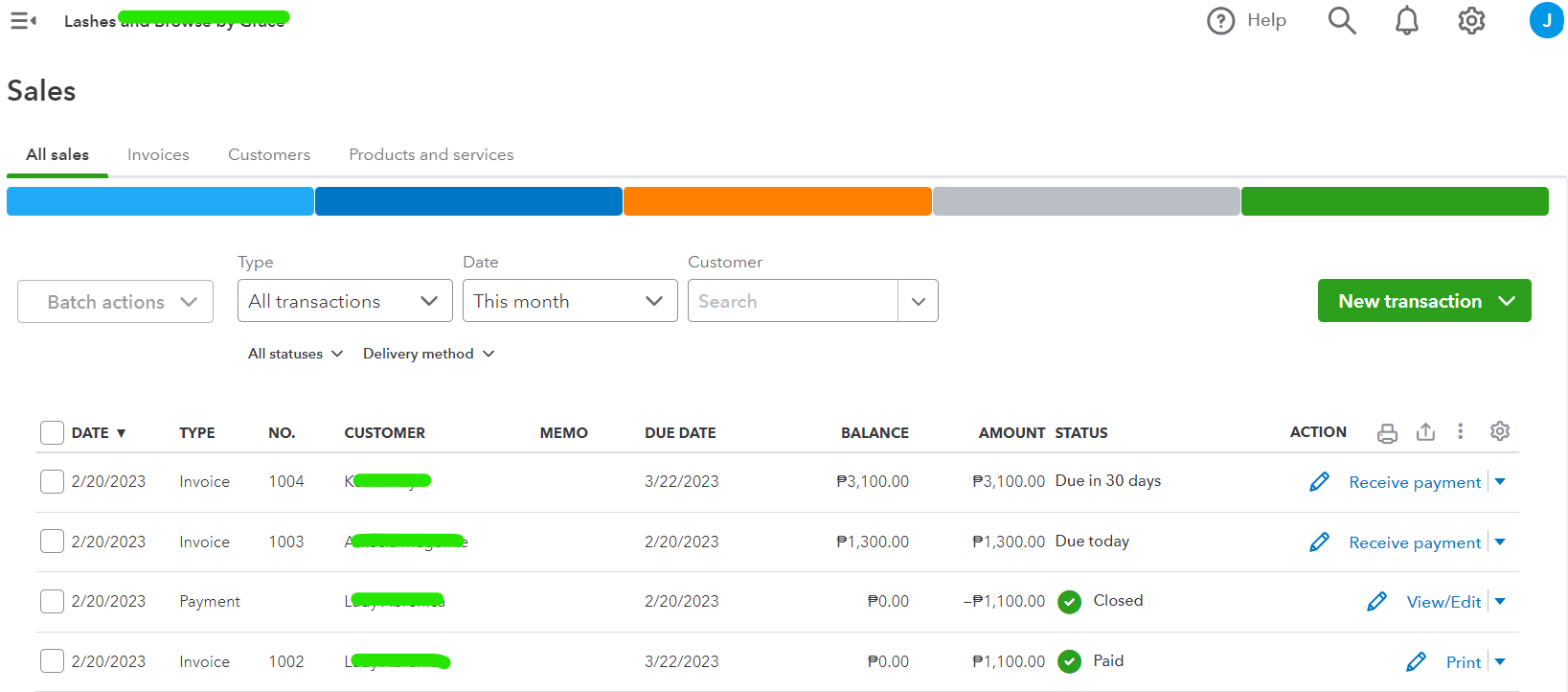Viewport: 1568px width, 692px height.
Task: Click the orange segment of the money bar
Action: coord(777,201)
